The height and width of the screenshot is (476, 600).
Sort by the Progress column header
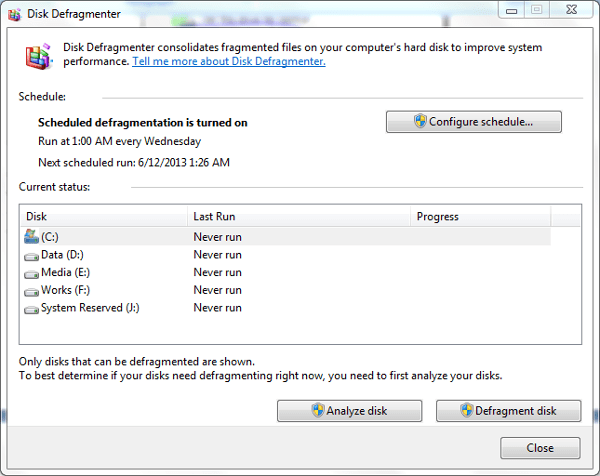(481, 216)
